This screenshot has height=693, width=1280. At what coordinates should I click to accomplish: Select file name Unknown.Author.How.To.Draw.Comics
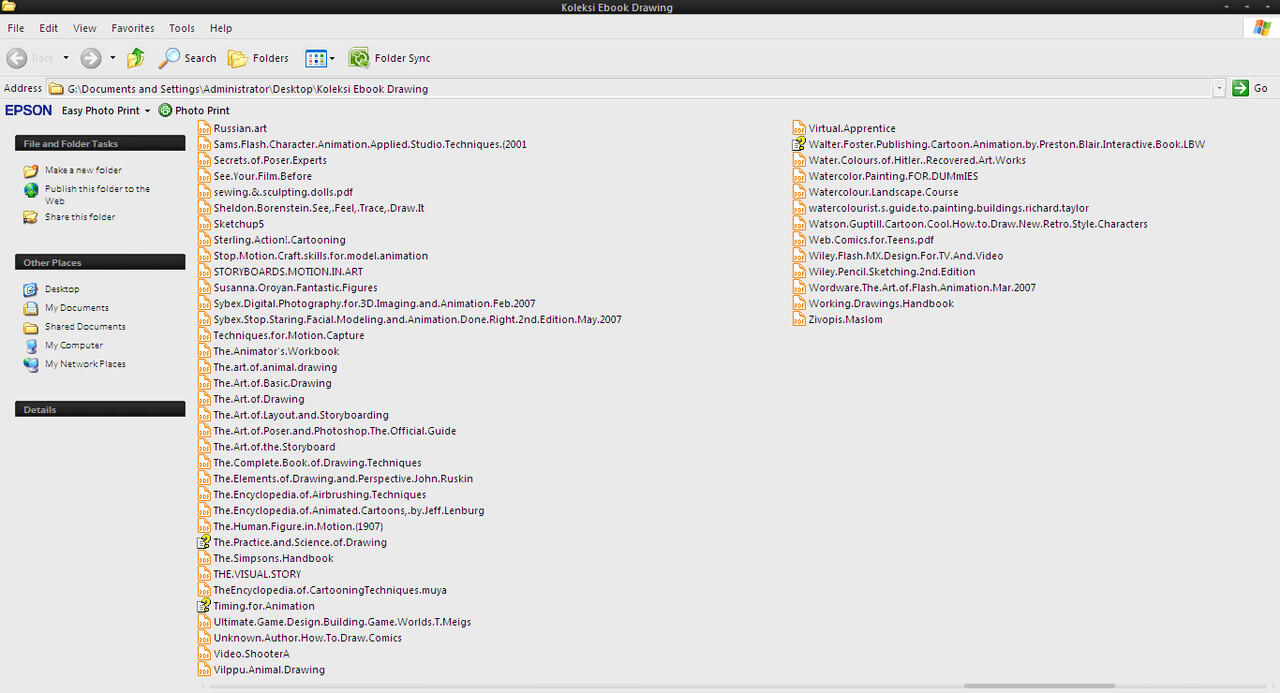click(x=307, y=638)
